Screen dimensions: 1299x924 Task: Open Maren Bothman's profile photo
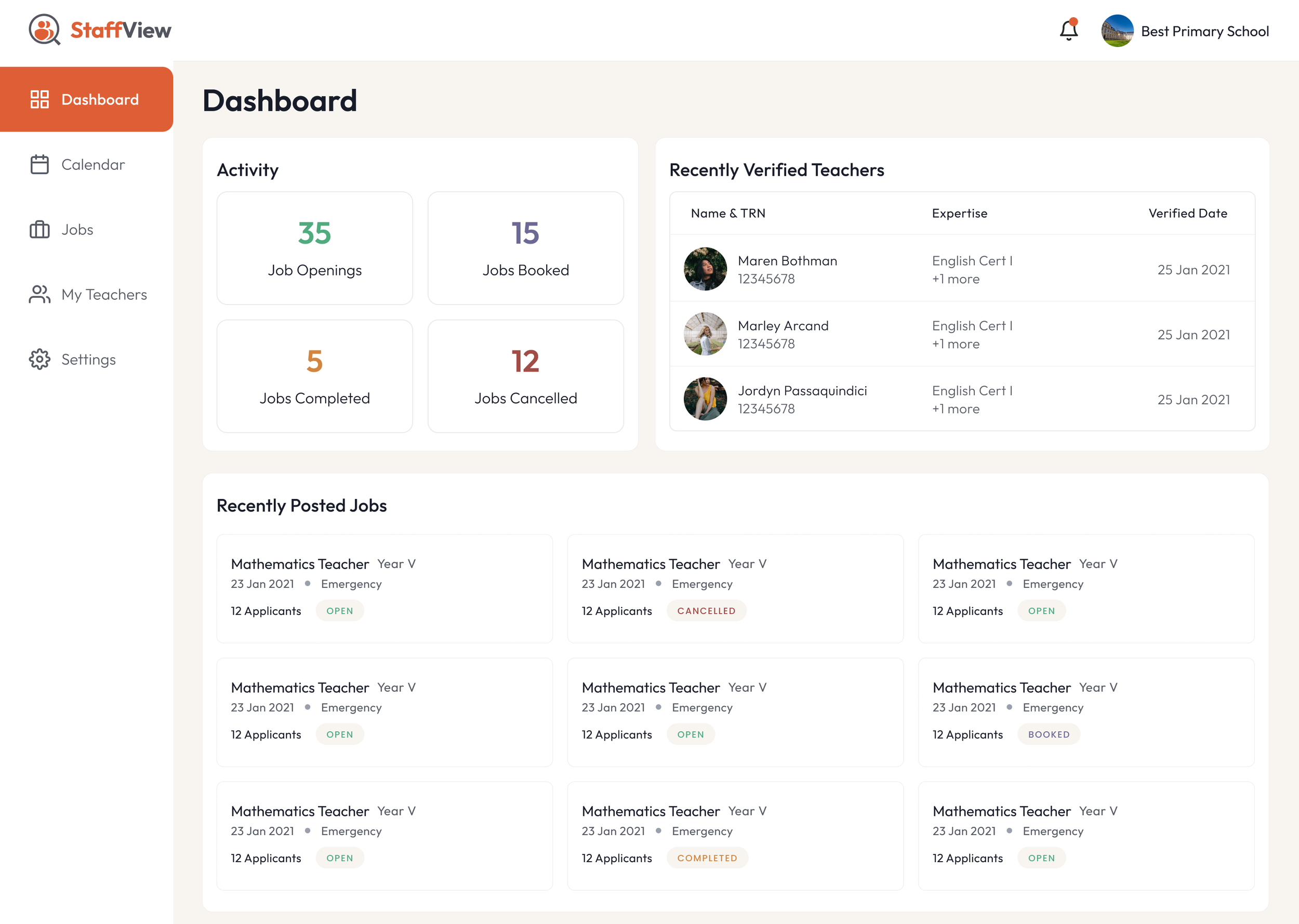click(x=705, y=269)
